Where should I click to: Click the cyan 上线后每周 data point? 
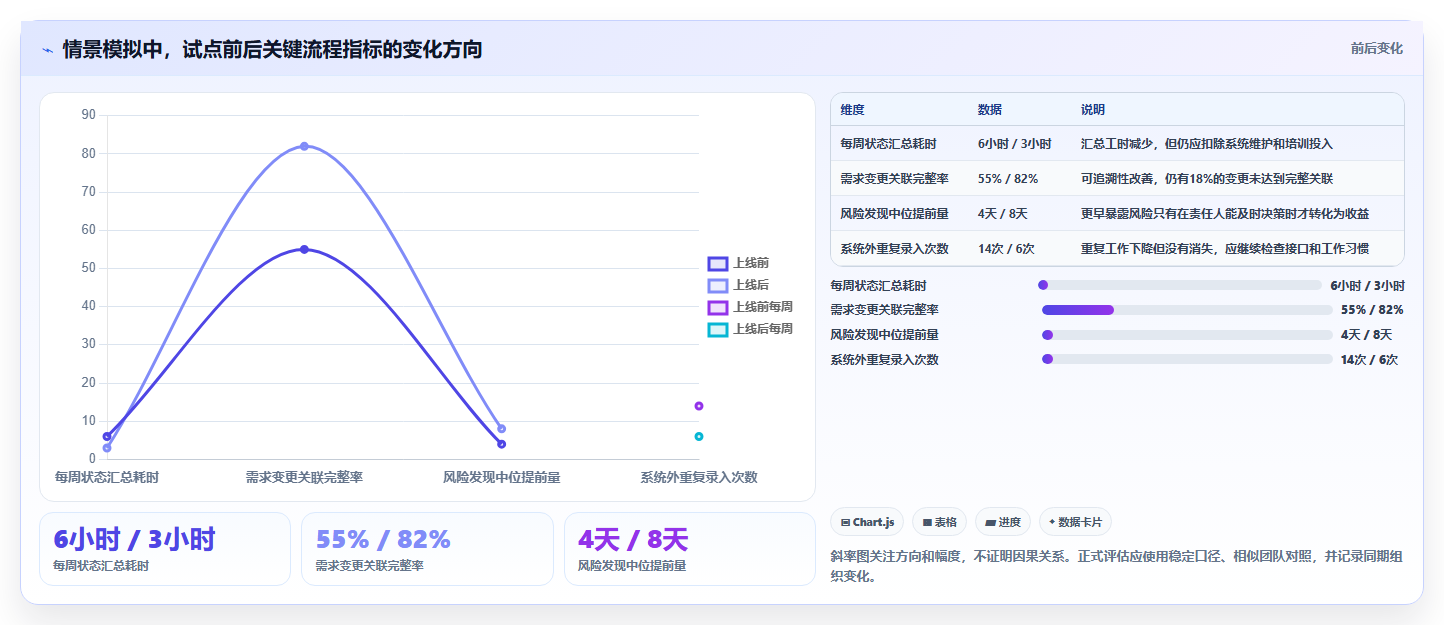(699, 436)
